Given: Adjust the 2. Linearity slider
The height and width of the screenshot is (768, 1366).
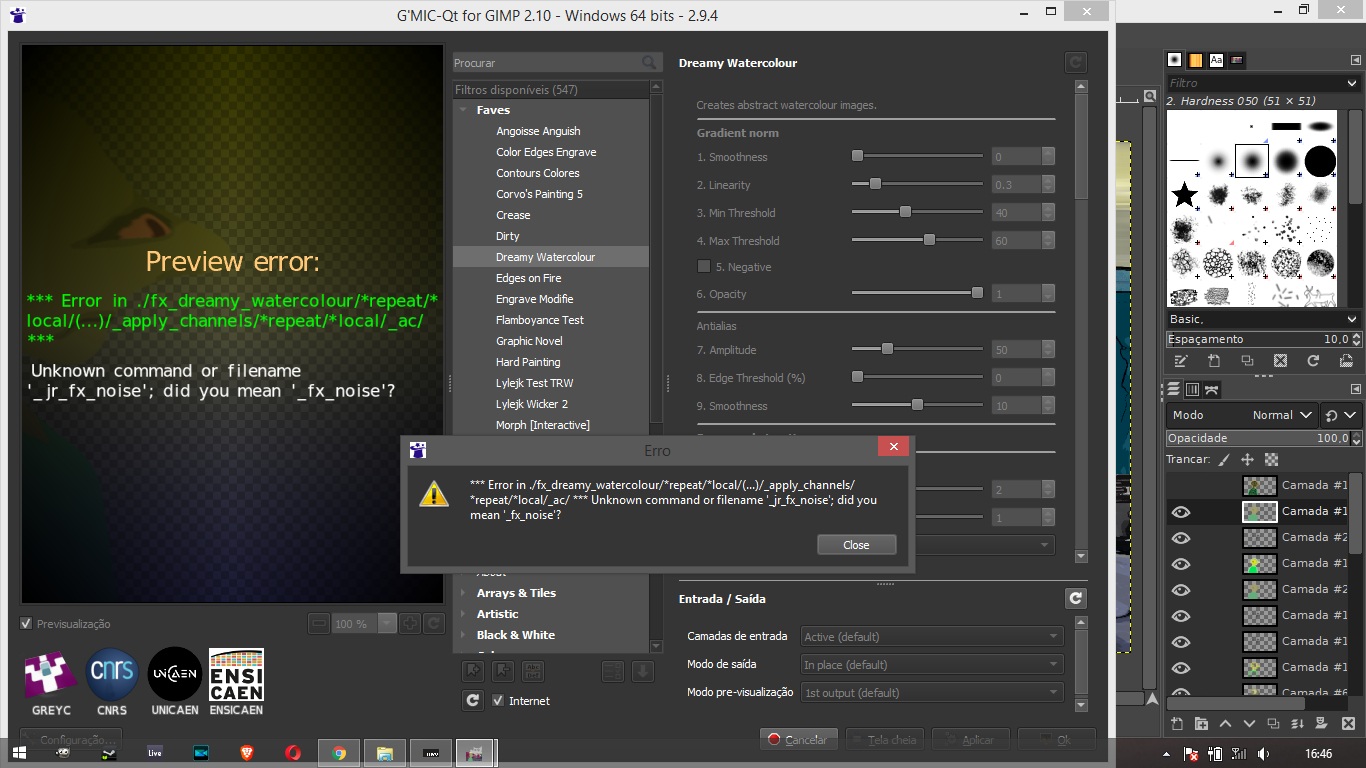Looking at the screenshot, I should pos(917,184).
